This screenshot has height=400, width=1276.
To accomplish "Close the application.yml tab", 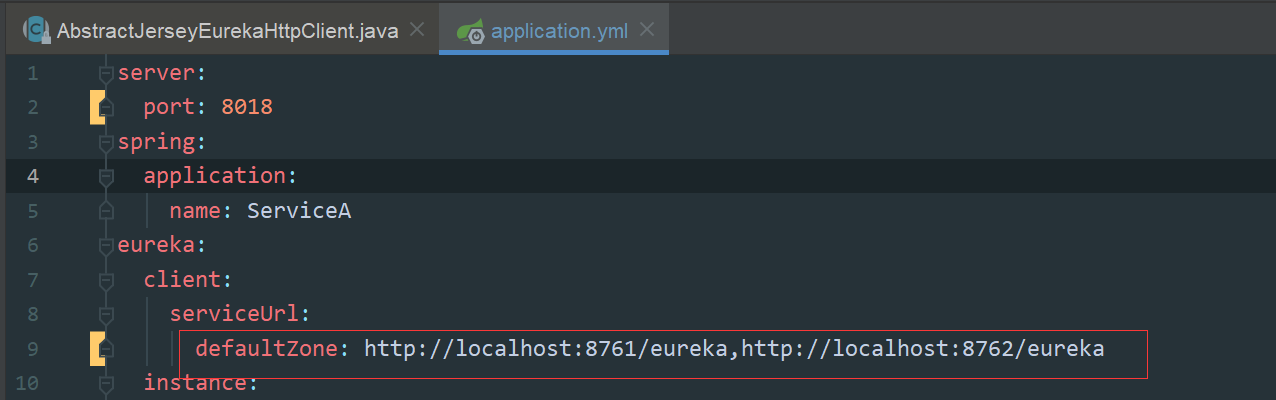I will click(x=647, y=30).
